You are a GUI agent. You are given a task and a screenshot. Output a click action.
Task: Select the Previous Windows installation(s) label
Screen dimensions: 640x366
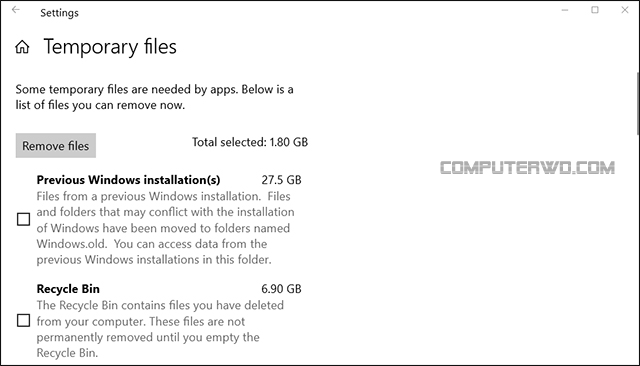(129, 180)
